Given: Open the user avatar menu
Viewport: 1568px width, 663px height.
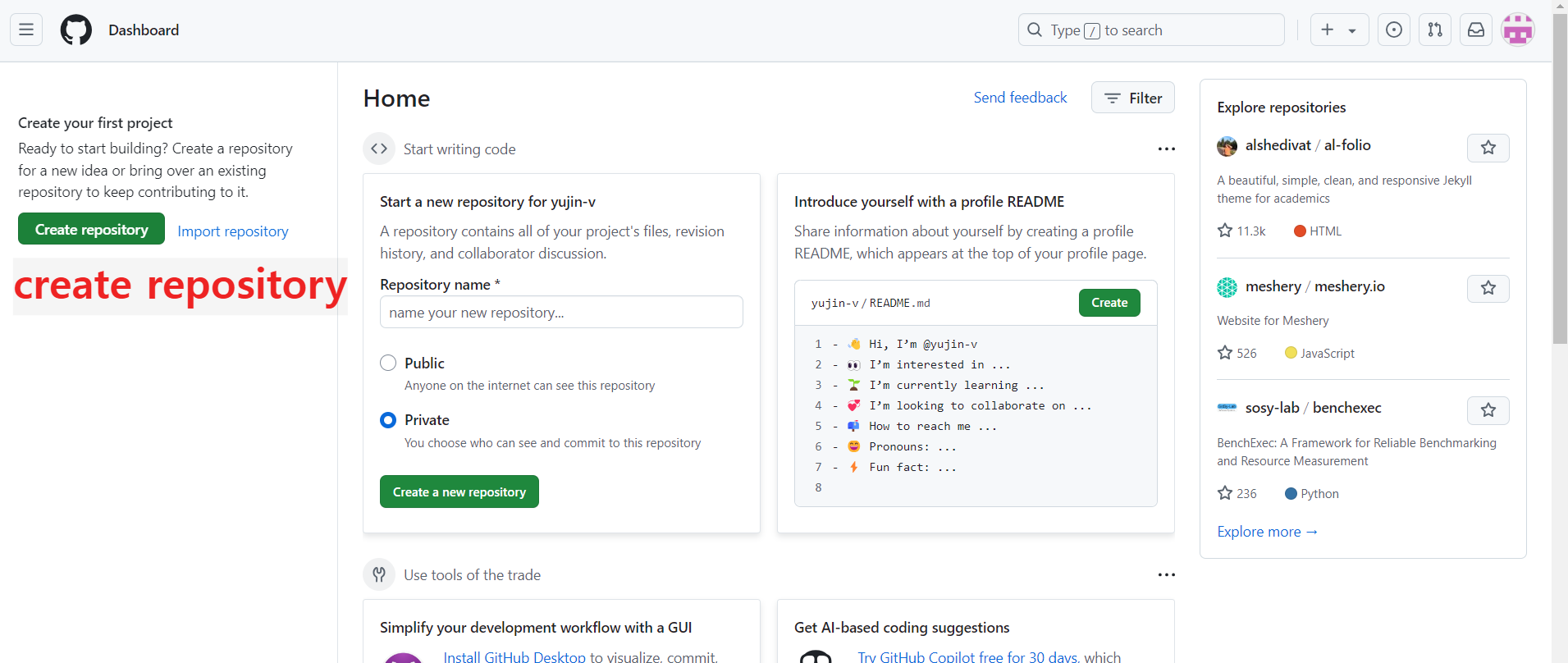Looking at the screenshot, I should click(x=1518, y=30).
